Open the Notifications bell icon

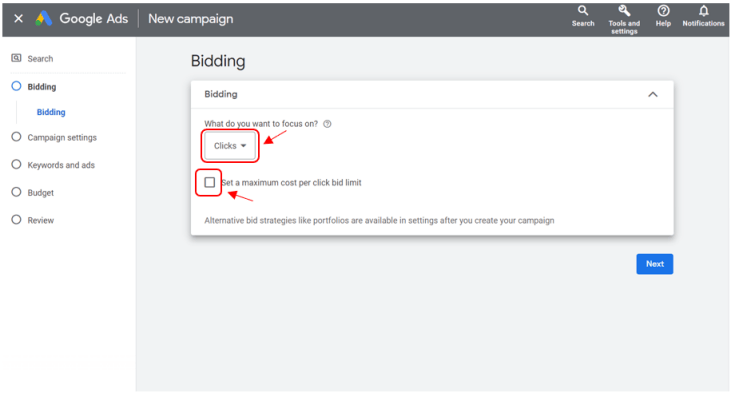pos(703,11)
